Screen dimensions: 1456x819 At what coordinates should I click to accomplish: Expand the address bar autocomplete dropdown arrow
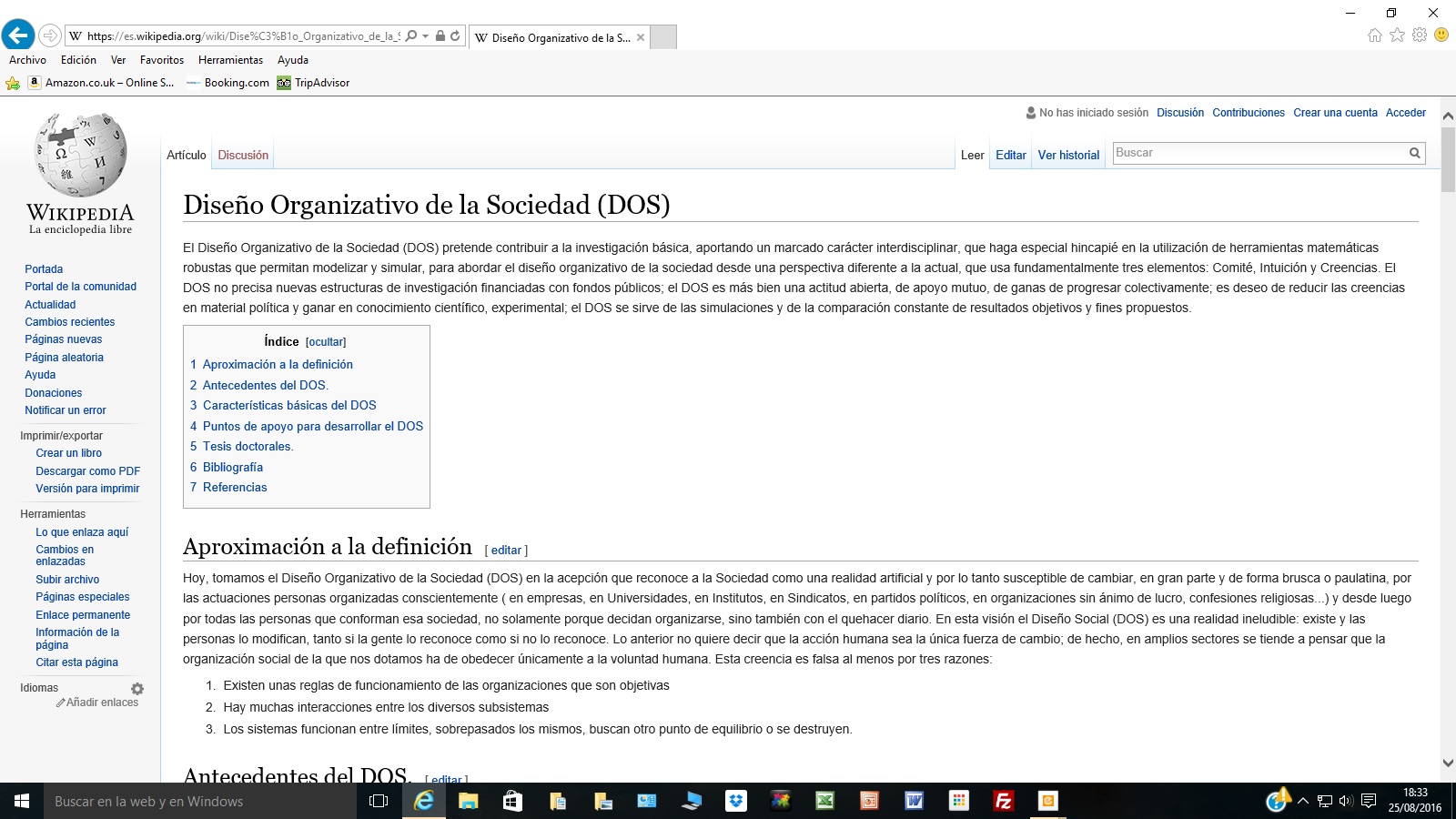[425, 36]
